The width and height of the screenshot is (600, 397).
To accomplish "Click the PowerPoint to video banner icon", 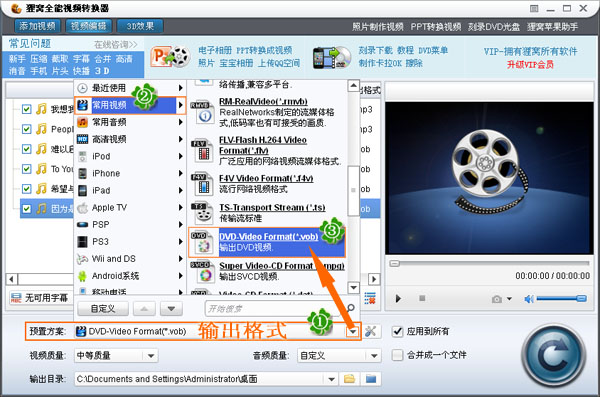I will (x=170, y=57).
